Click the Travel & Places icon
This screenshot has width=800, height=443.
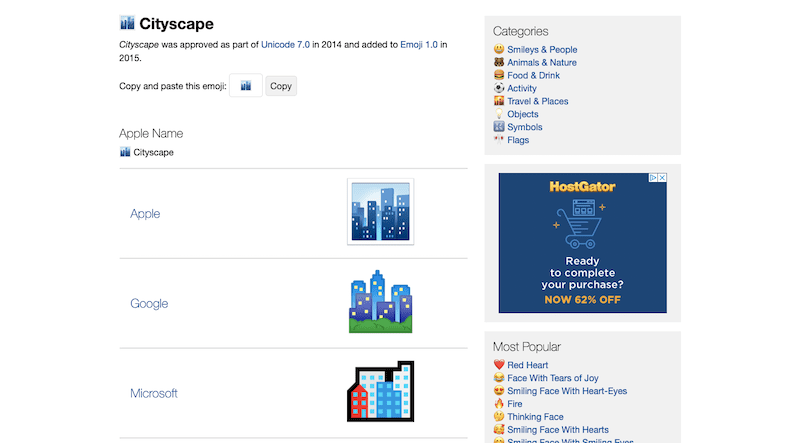[x=499, y=101]
